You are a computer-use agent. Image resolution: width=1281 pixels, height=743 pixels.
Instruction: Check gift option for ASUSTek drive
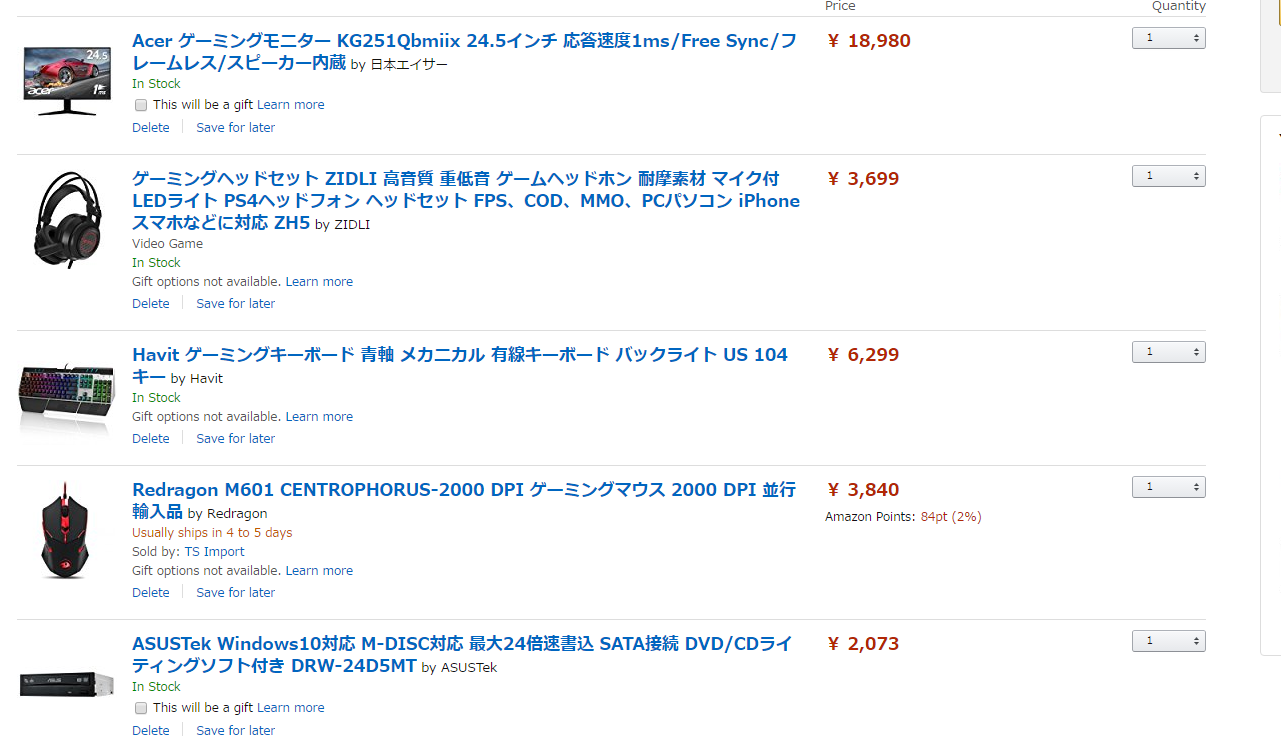coord(141,708)
